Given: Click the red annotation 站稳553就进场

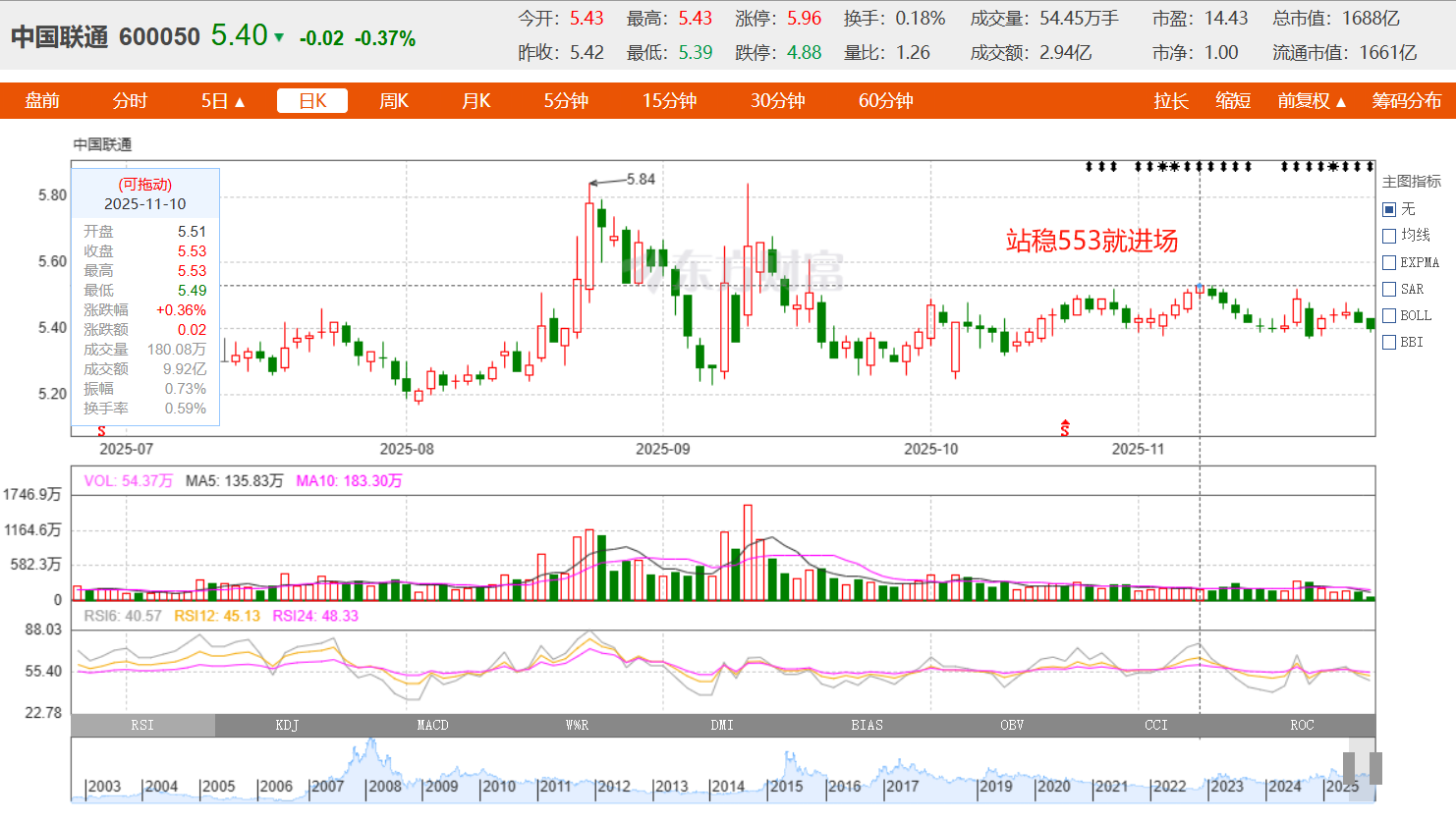Looking at the screenshot, I should click(1092, 241).
